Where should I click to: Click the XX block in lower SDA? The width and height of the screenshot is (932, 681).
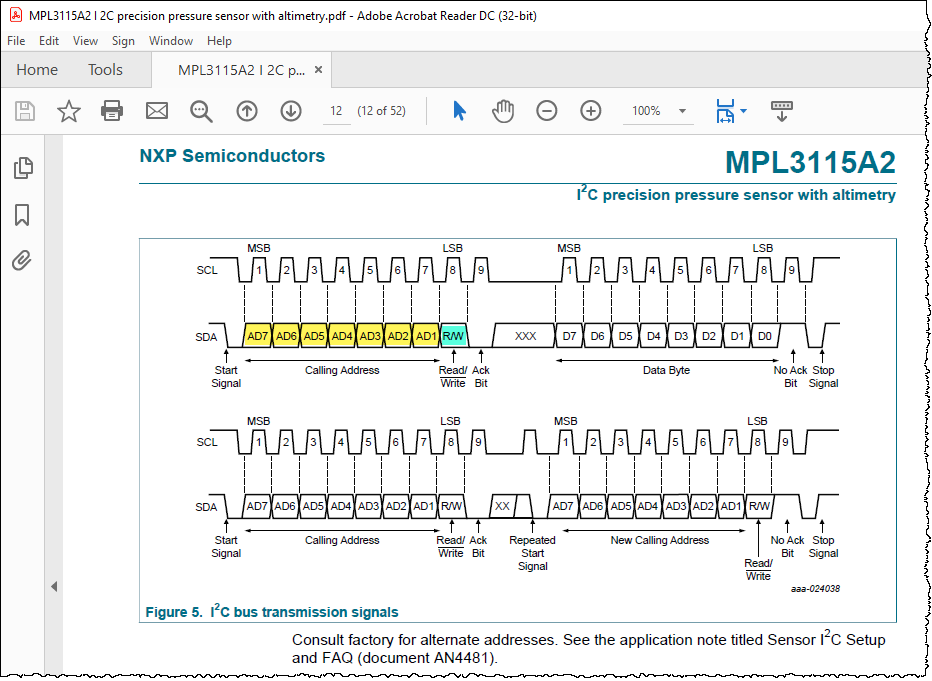tap(502, 506)
